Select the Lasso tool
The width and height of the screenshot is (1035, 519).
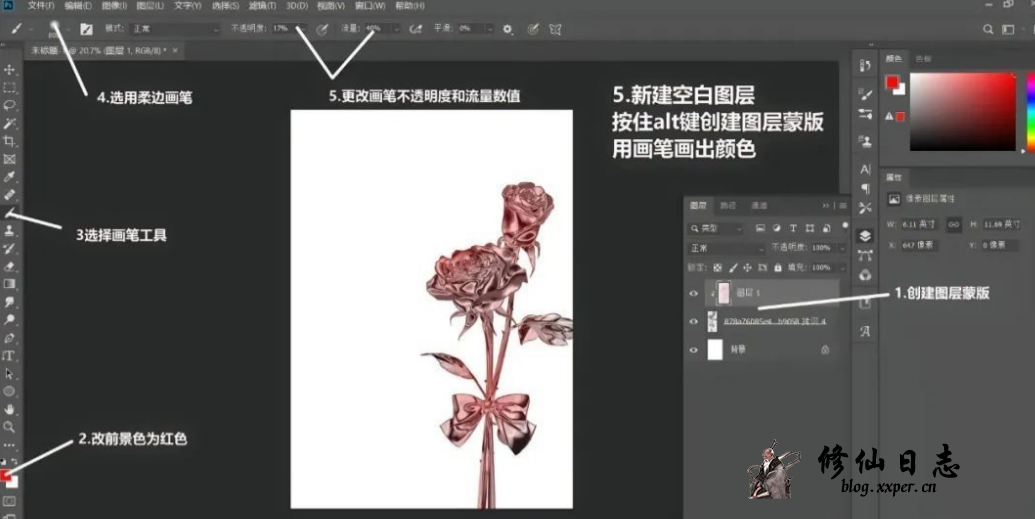[10, 105]
